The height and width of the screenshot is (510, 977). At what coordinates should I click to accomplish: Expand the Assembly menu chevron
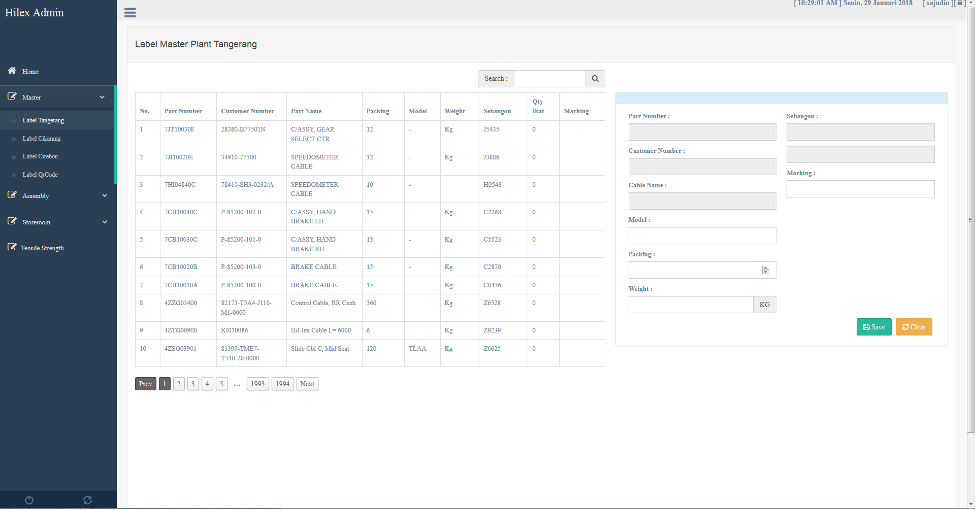(104, 195)
